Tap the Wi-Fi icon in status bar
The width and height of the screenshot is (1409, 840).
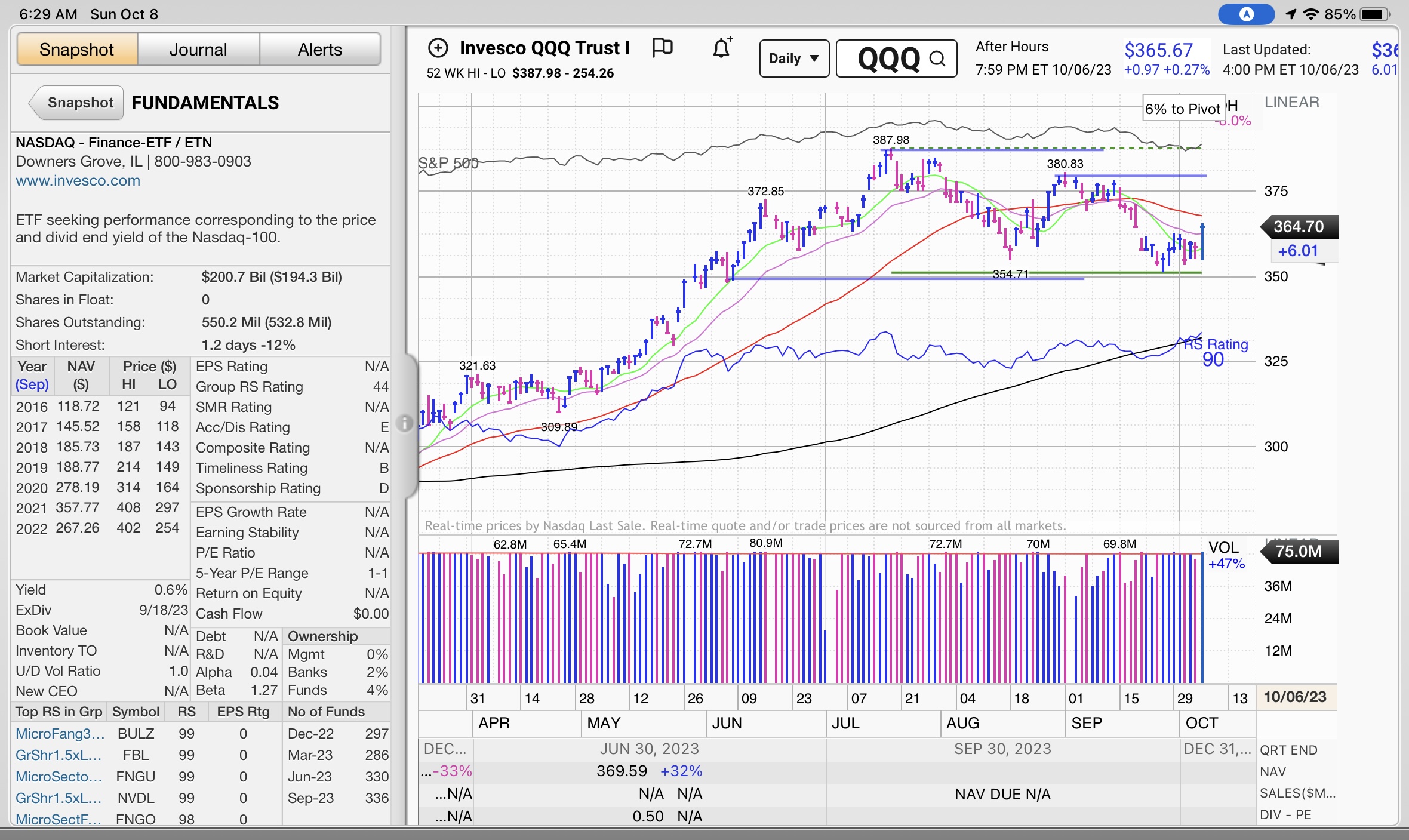1310,14
